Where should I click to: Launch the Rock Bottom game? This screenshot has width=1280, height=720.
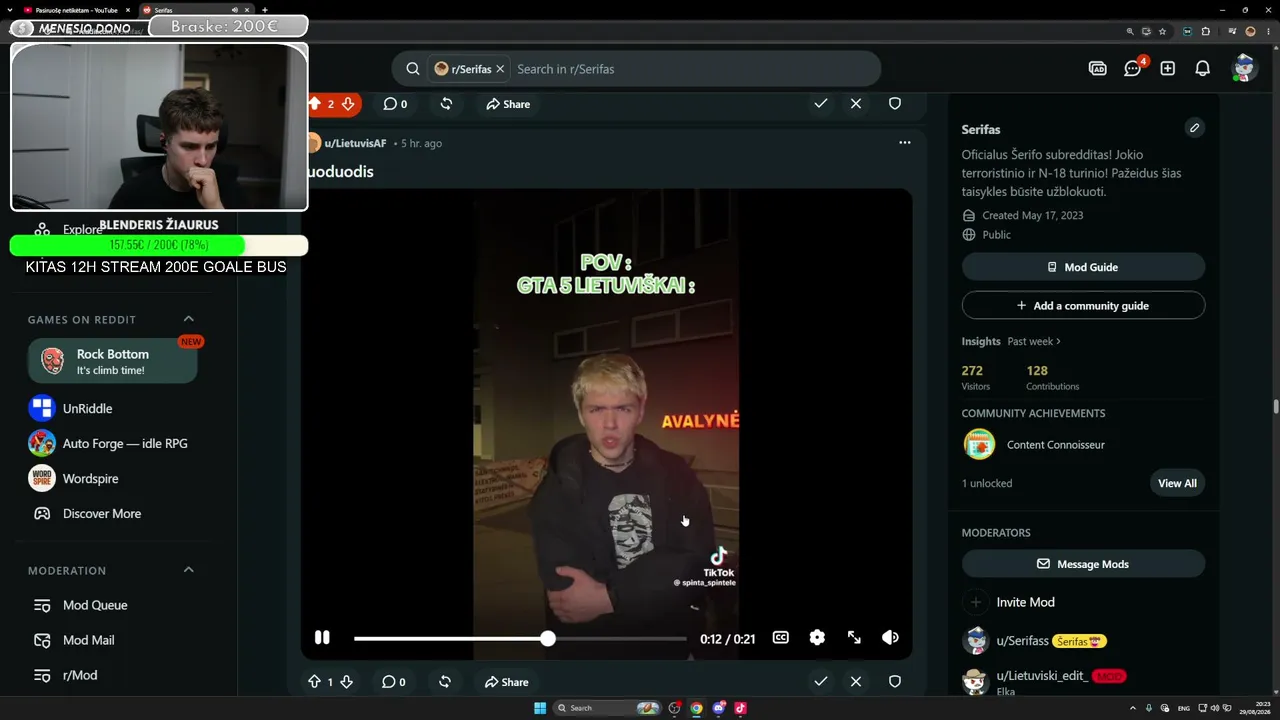coord(113,361)
